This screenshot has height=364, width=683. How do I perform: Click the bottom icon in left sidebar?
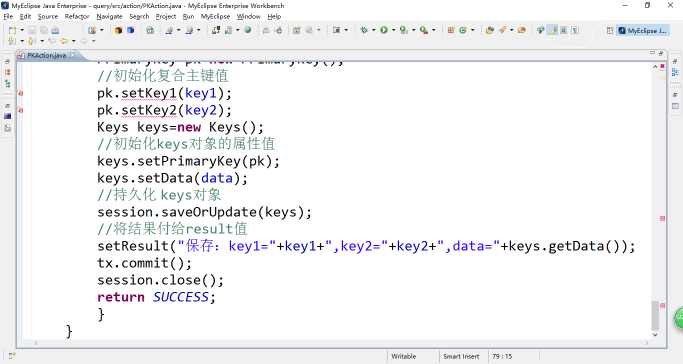click(x=7, y=128)
